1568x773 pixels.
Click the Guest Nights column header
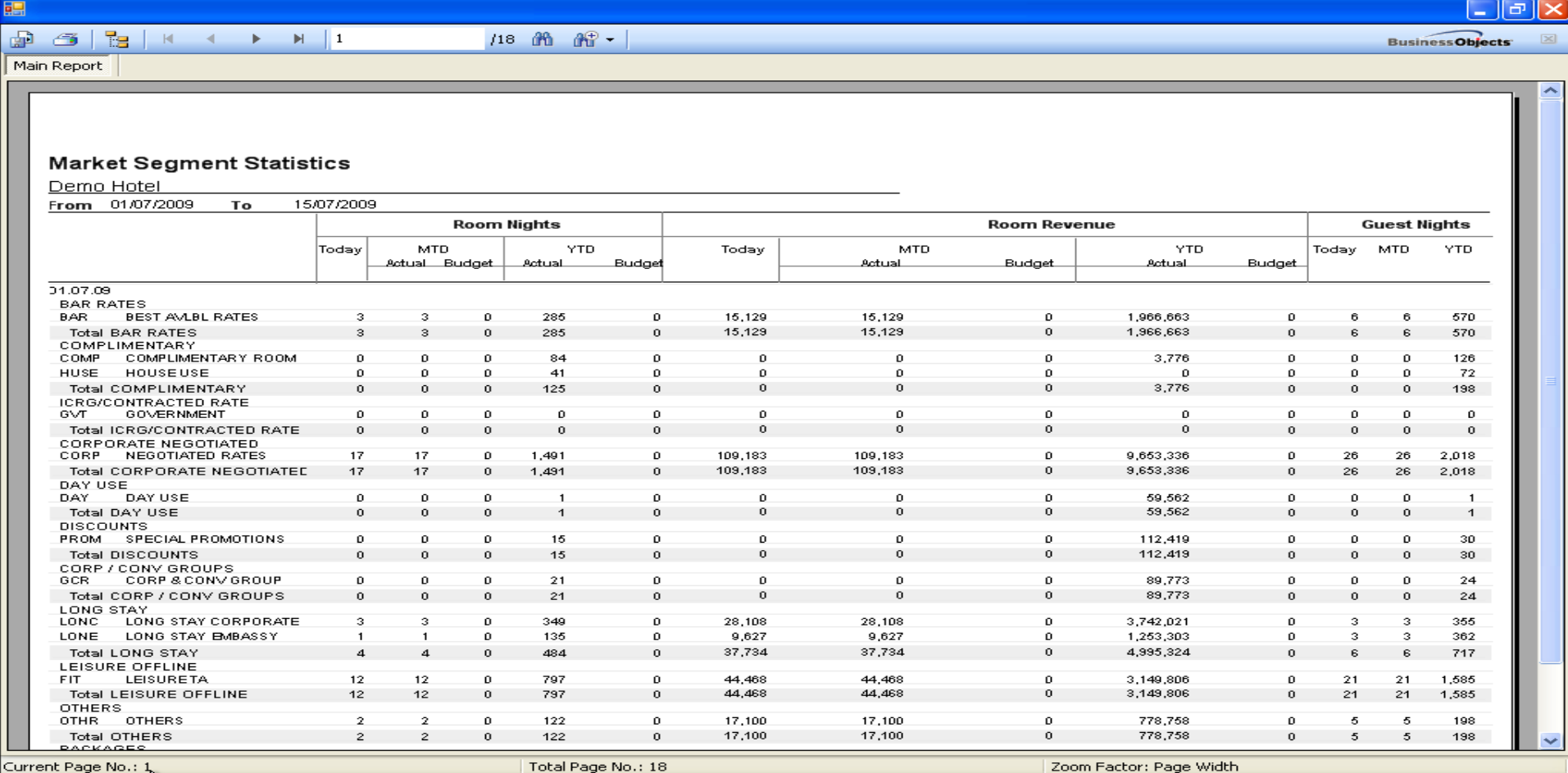point(1416,225)
